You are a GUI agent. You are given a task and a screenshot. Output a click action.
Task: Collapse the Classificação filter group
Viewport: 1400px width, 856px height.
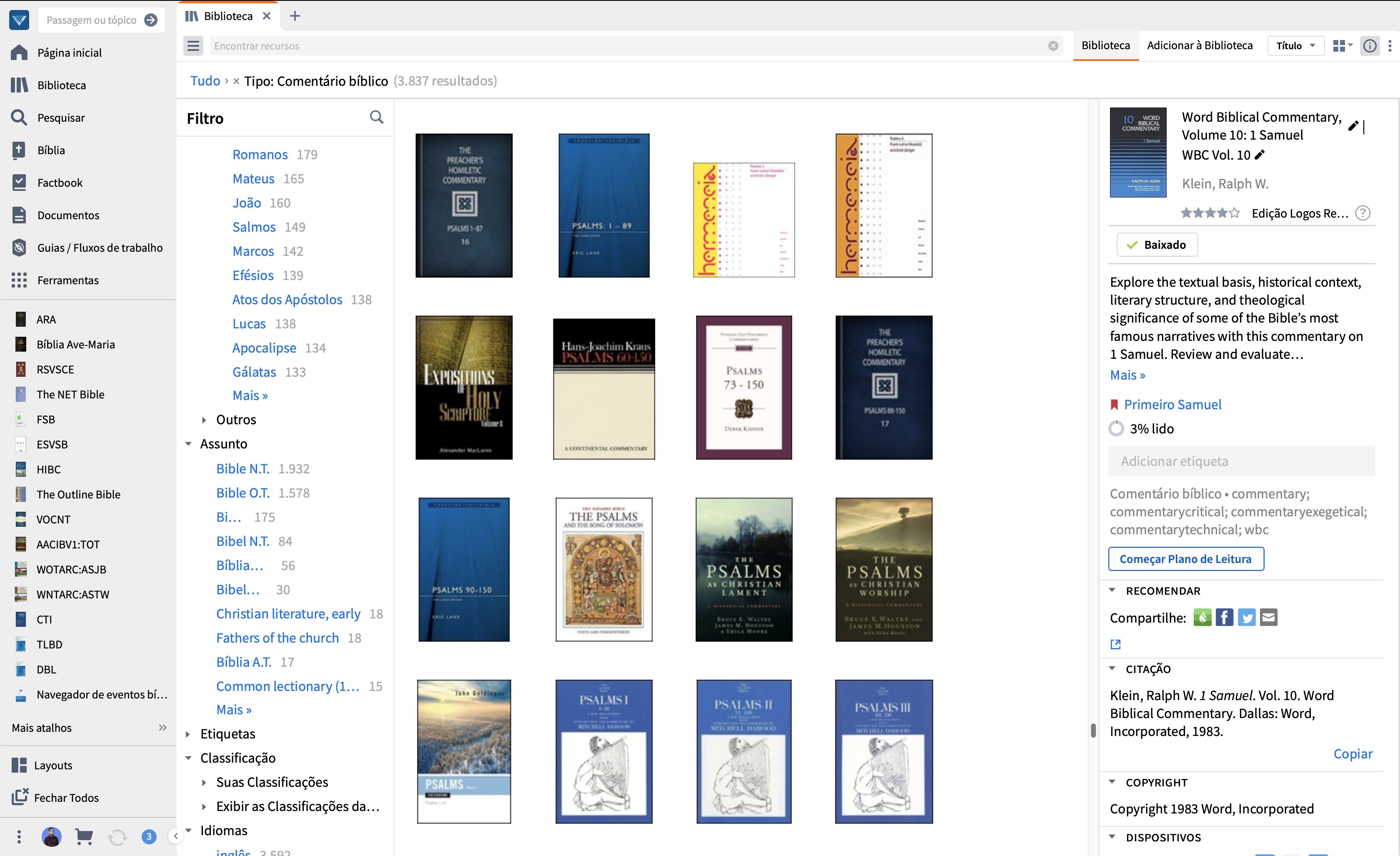188,758
